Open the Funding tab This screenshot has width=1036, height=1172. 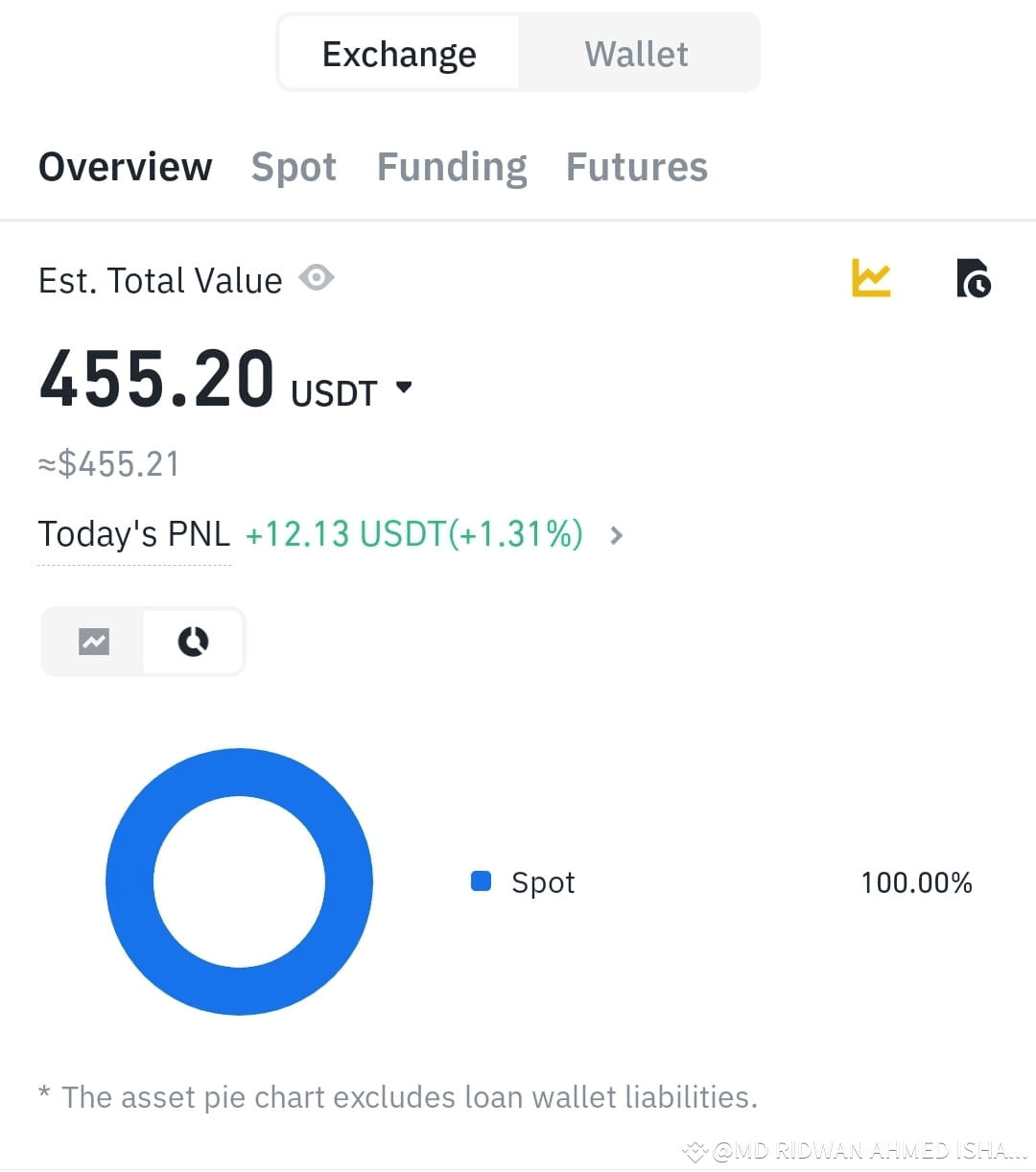[452, 167]
